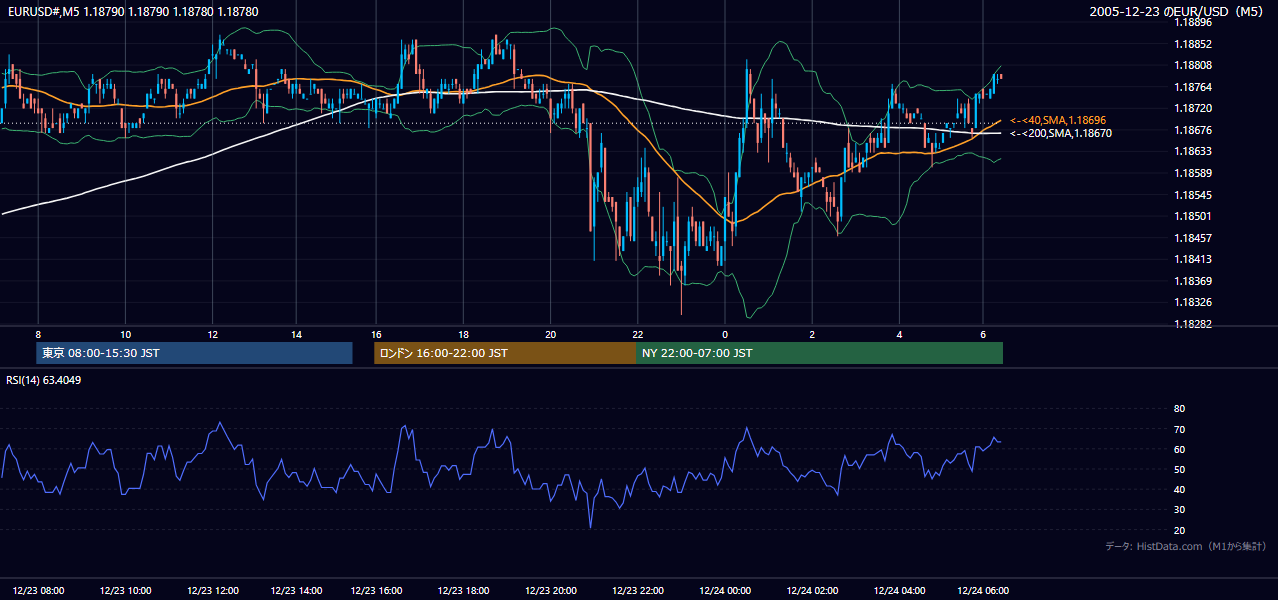Click hour label 18 under price chart

[464, 334]
